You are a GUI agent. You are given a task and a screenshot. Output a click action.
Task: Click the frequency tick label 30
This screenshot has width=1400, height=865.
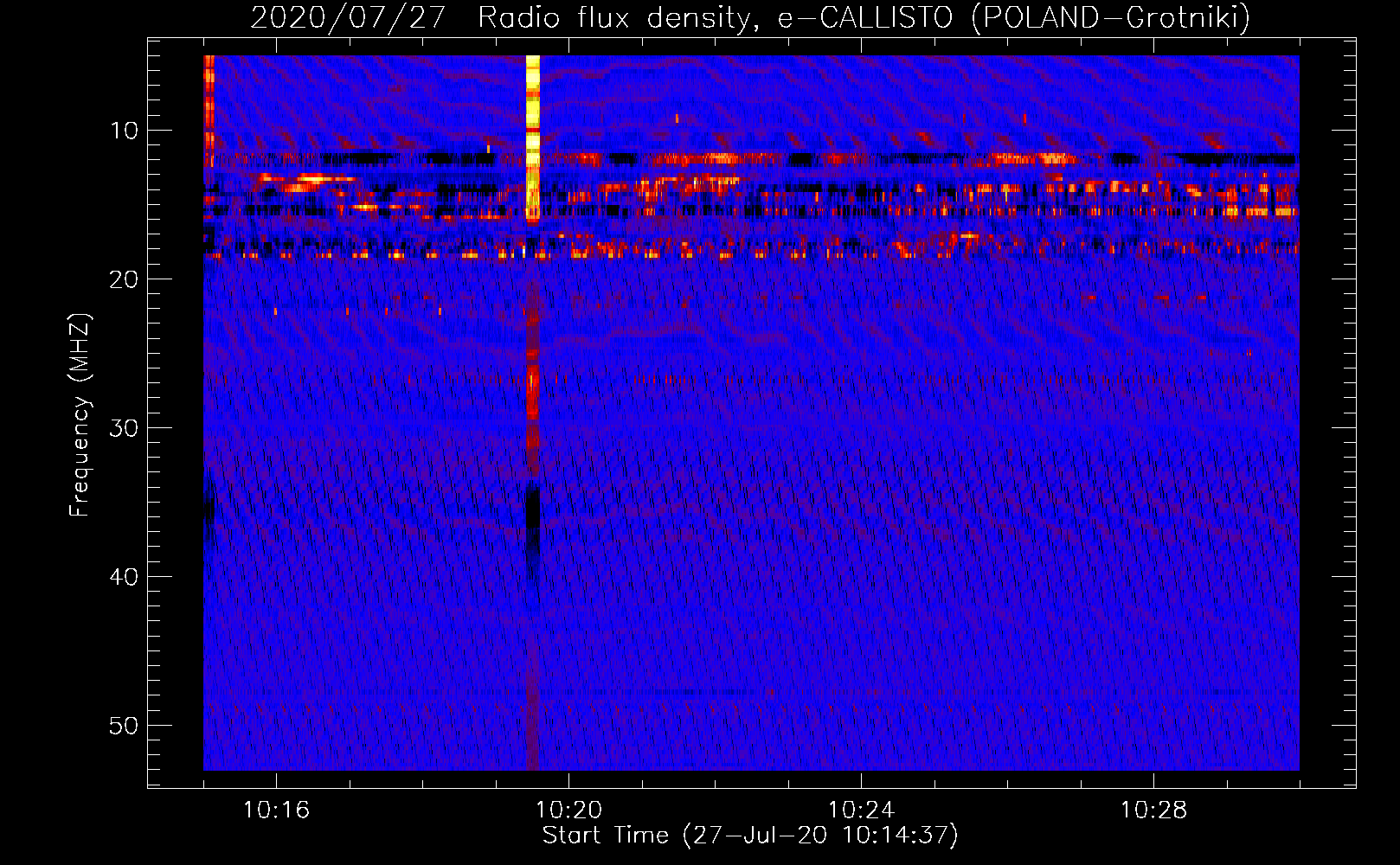[x=124, y=428]
